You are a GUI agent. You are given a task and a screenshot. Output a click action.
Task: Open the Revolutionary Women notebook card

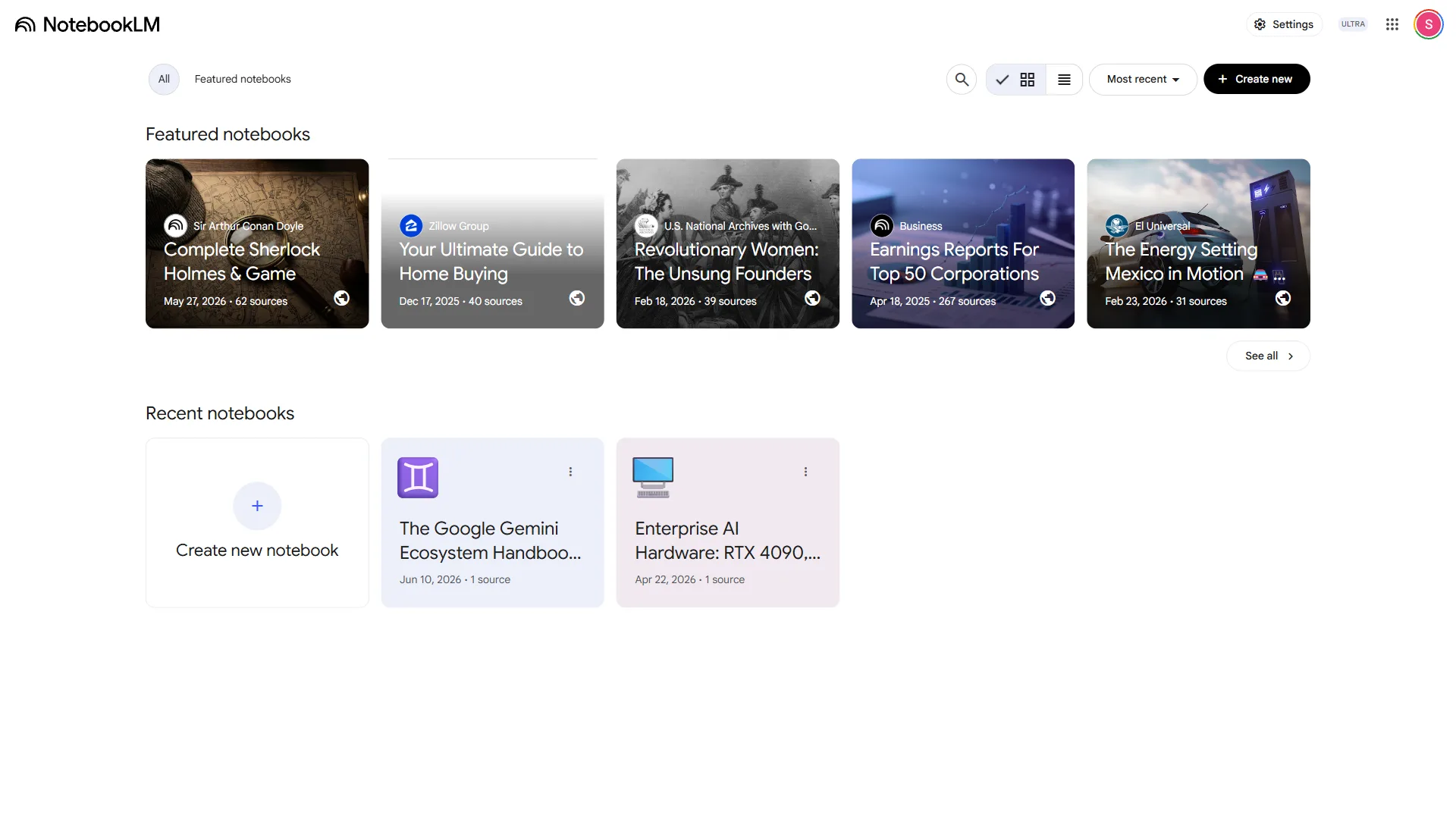click(x=727, y=243)
